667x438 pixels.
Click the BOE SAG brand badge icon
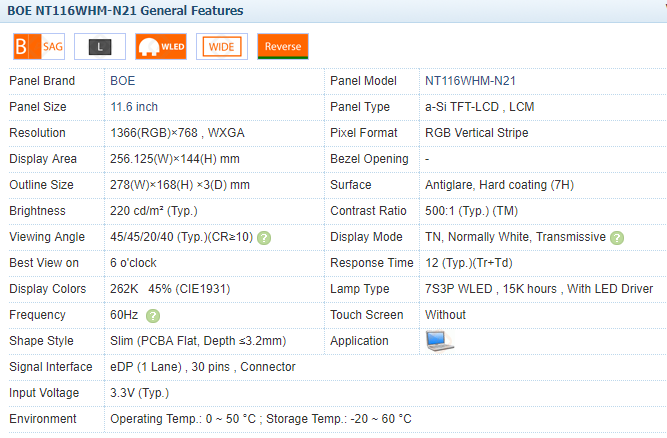click(39, 46)
